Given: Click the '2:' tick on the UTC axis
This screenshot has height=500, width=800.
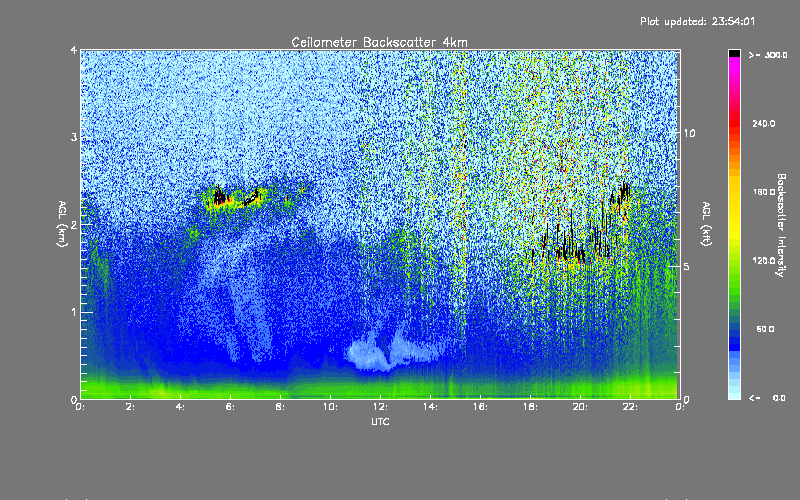Looking at the screenshot, I should click(x=130, y=407).
